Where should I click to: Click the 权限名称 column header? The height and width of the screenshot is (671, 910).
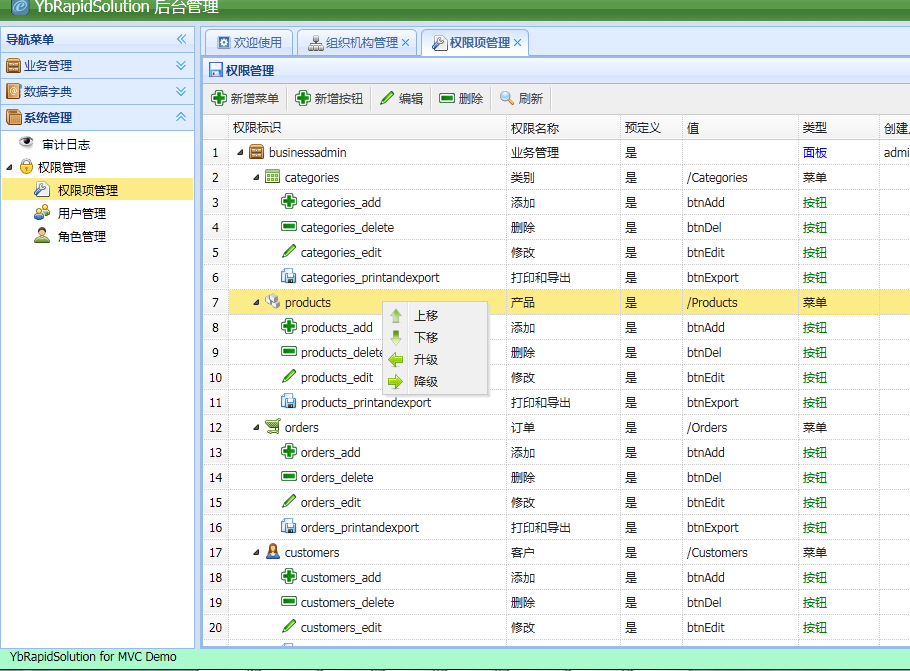click(563, 127)
